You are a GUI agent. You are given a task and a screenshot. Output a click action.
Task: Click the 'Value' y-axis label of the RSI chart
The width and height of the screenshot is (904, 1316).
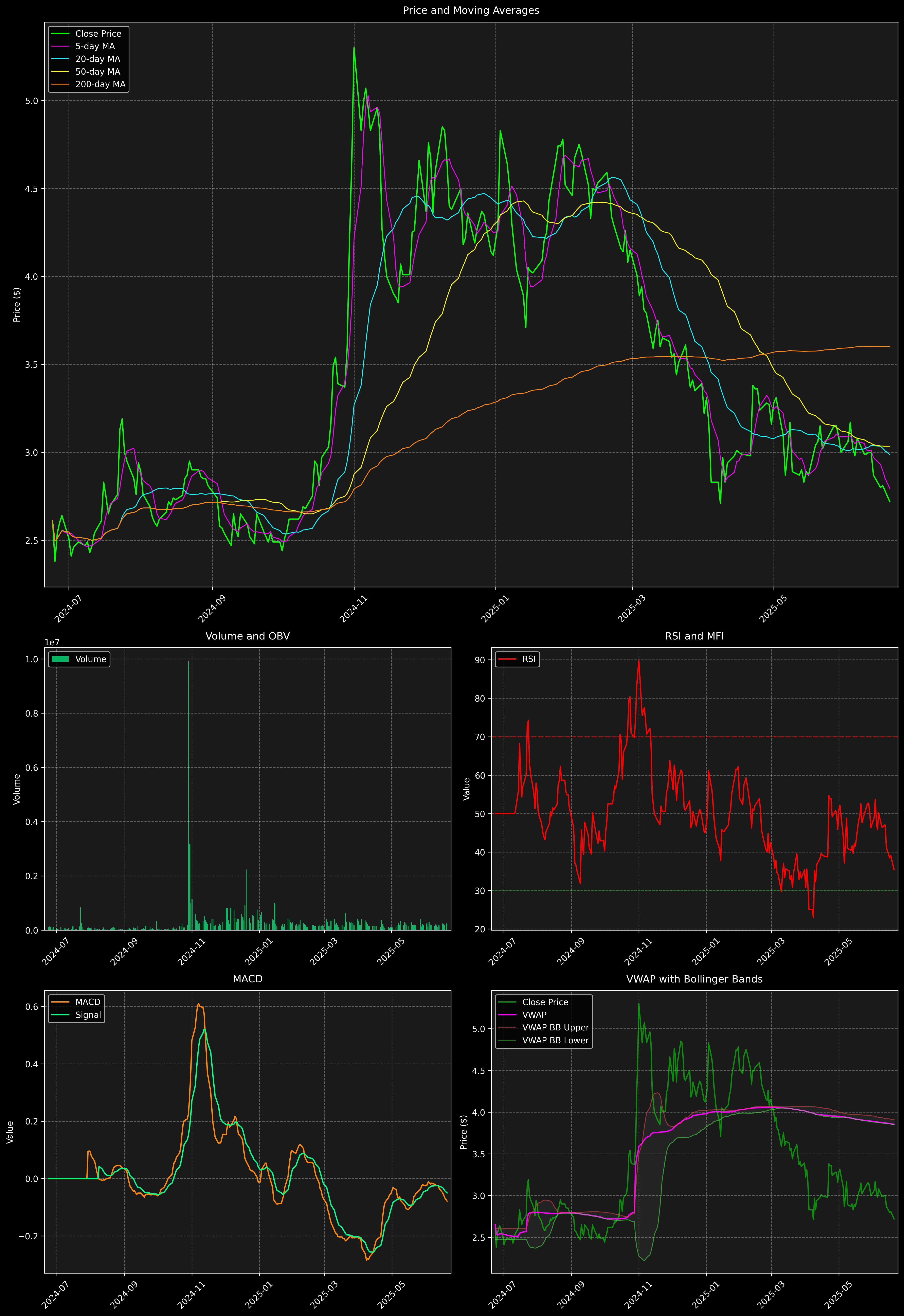tap(467, 789)
